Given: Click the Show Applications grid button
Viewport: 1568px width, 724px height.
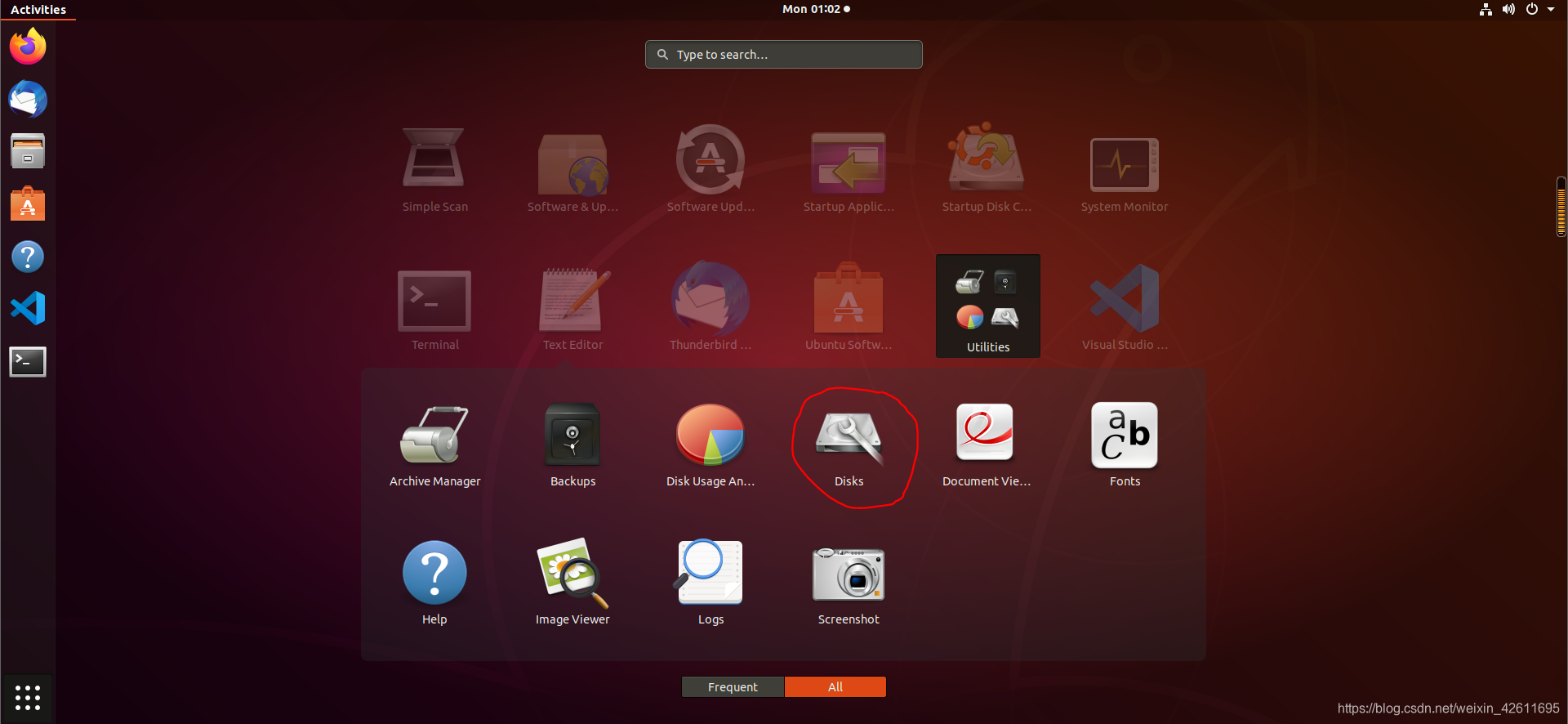Looking at the screenshot, I should pos(28,698).
